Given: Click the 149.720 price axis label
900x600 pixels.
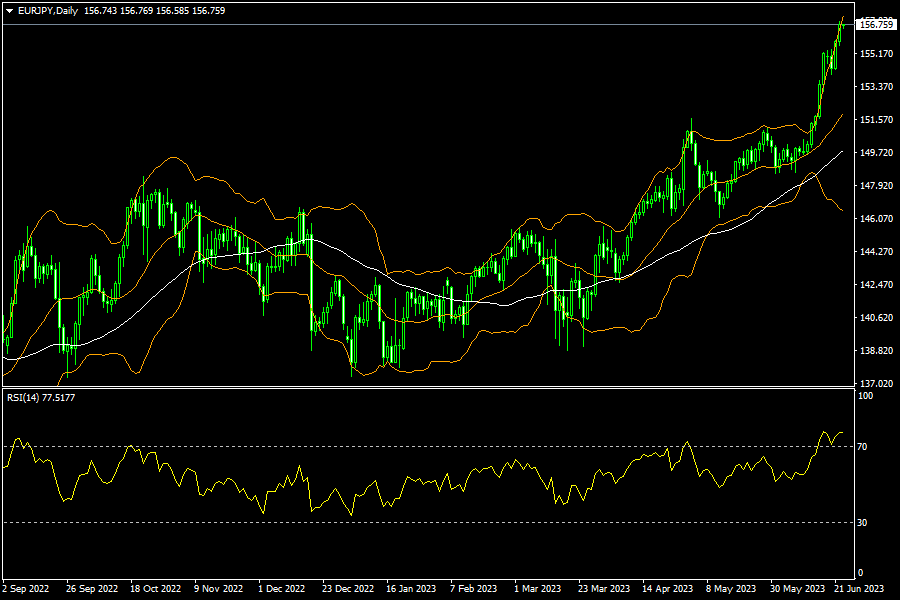Looking at the screenshot, I should (x=876, y=152).
